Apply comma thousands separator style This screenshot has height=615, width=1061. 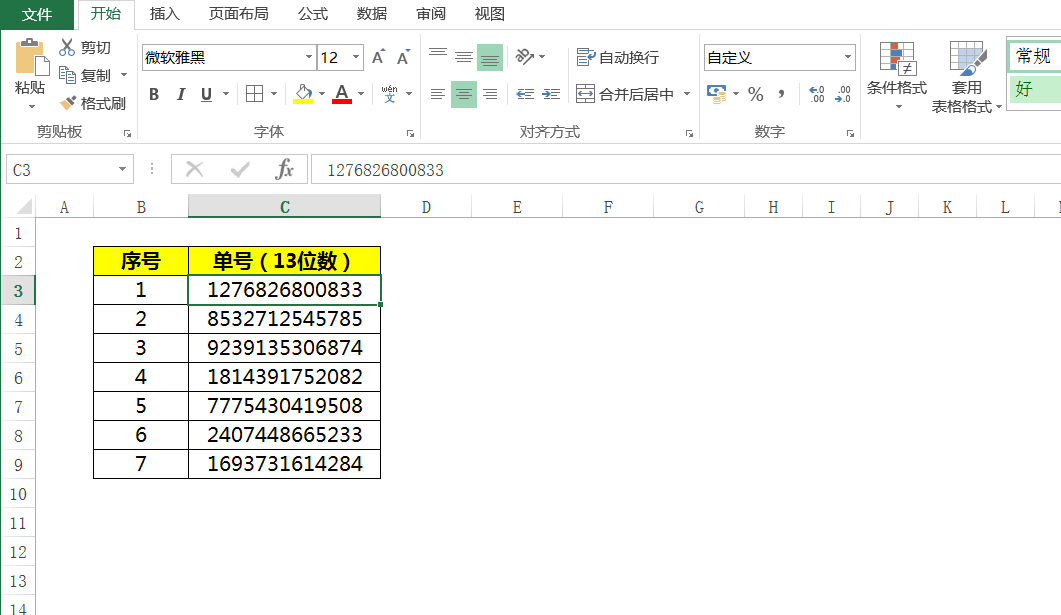782,94
